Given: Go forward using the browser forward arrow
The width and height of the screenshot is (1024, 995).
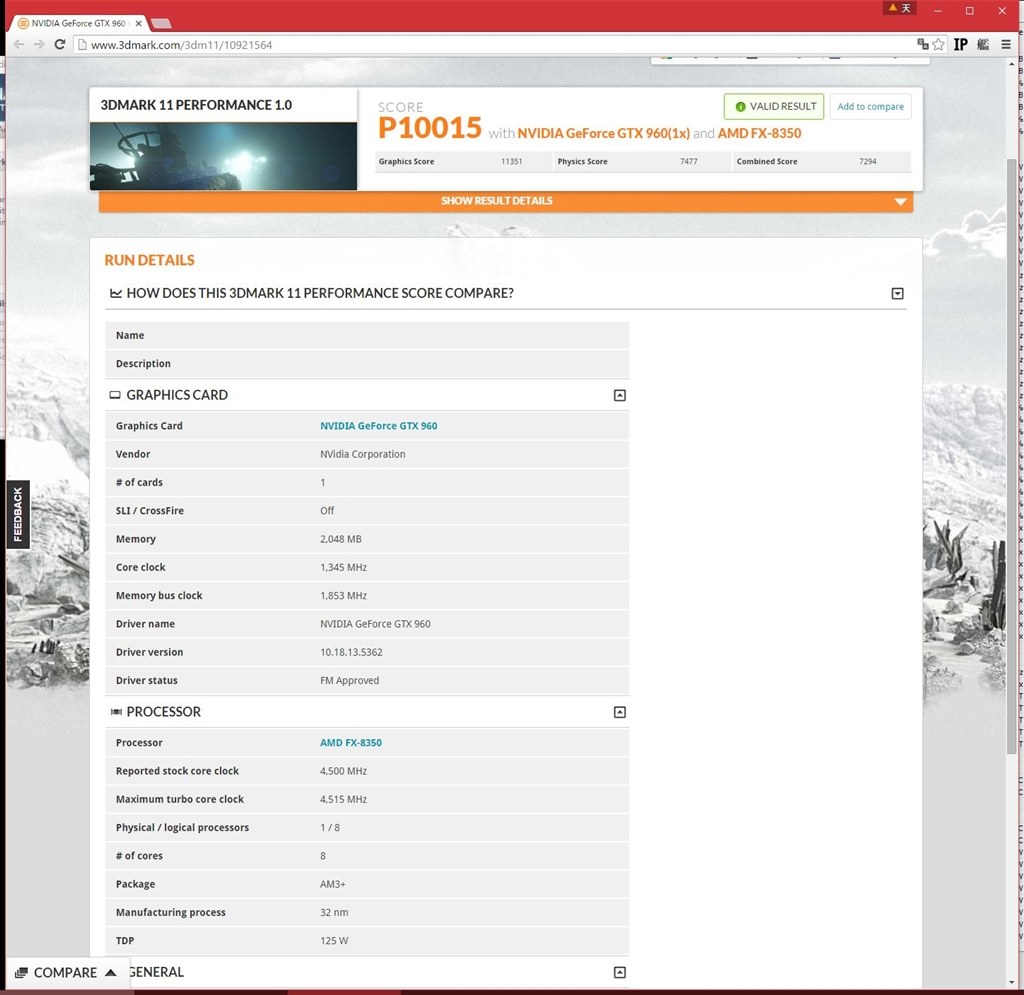Looking at the screenshot, I should (39, 44).
